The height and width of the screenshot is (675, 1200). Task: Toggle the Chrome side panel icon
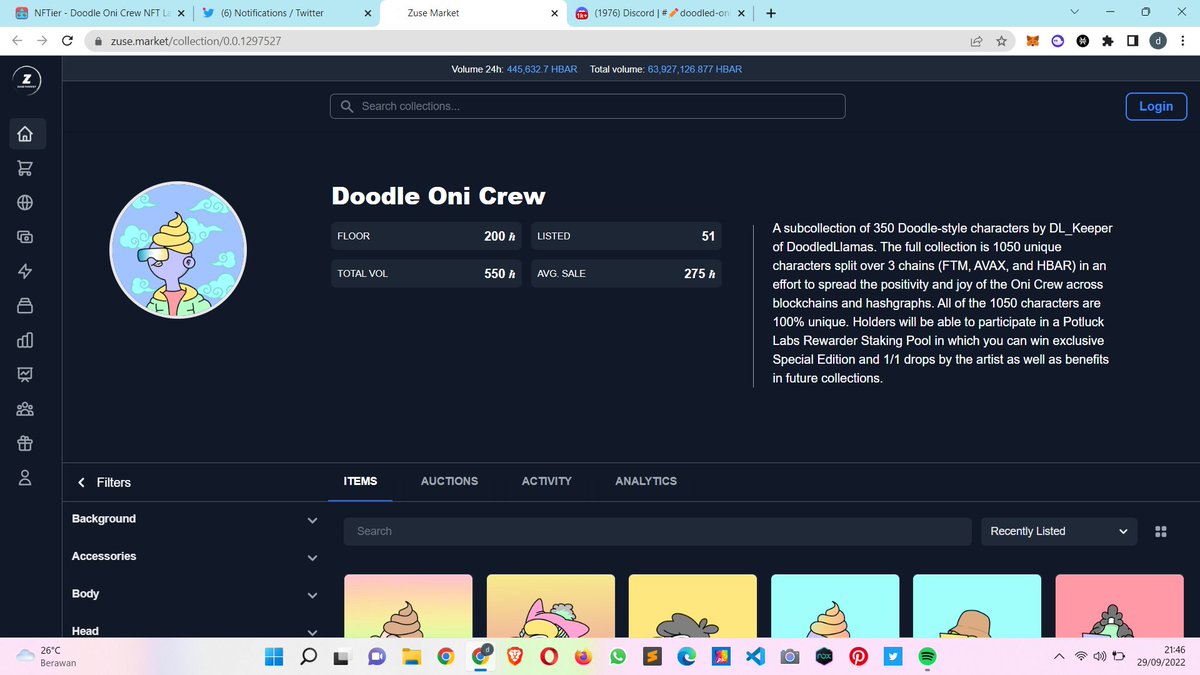[x=1132, y=41]
